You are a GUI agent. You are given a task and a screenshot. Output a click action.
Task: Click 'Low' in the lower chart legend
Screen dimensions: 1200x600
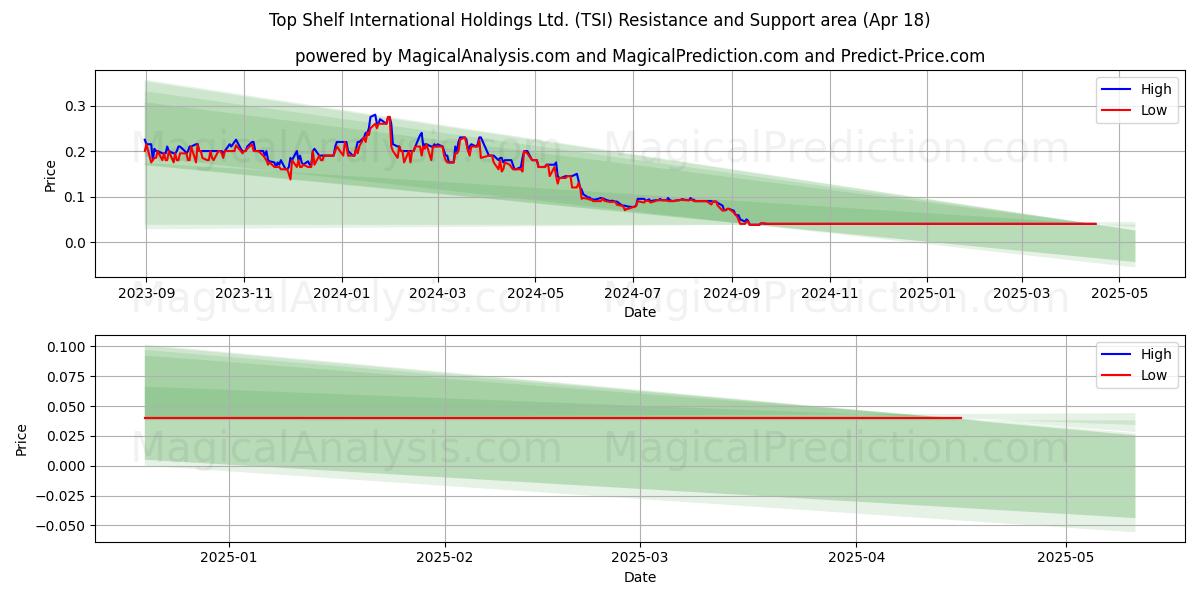[x=1154, y=374]
